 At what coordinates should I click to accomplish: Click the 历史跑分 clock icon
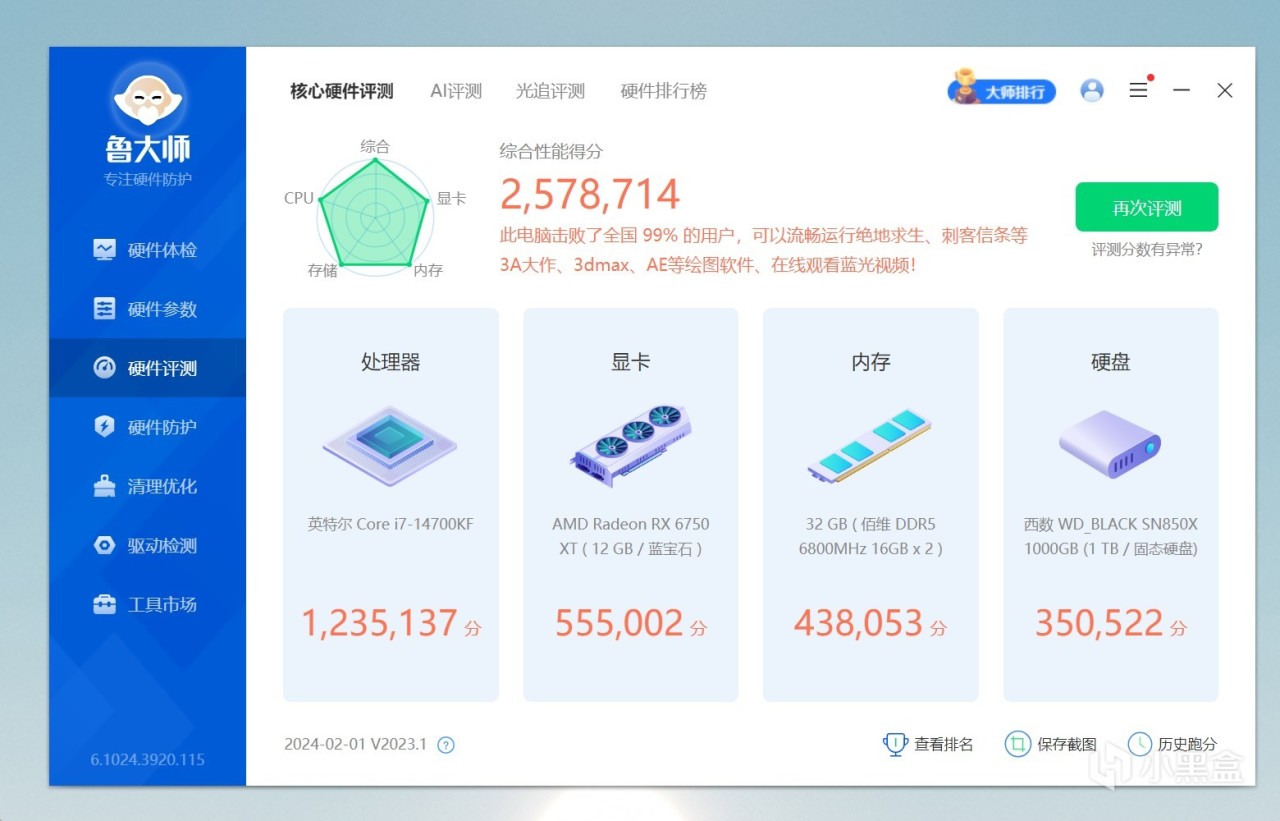point(1140,744)
